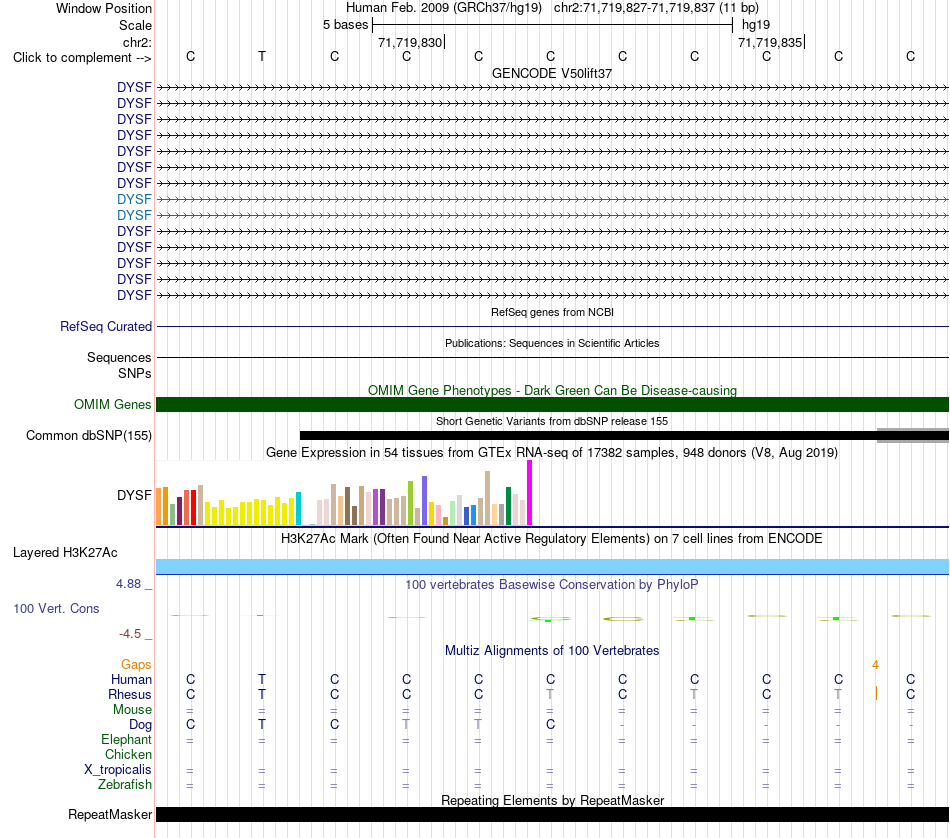Click the 71,719,830 coordinate marker
Viewport: 950px width, 838px height.
[410, 42]
